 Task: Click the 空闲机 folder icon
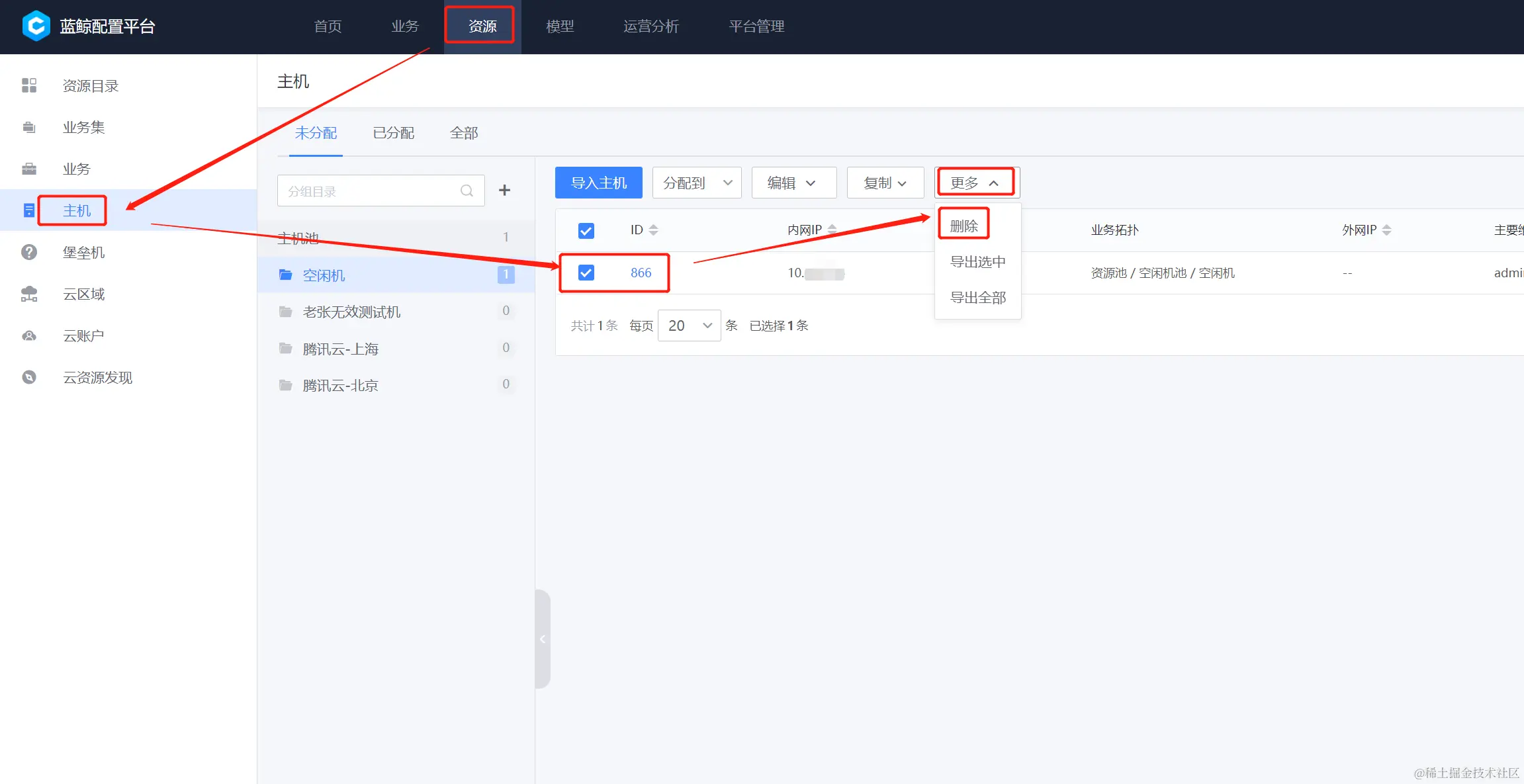286,275
